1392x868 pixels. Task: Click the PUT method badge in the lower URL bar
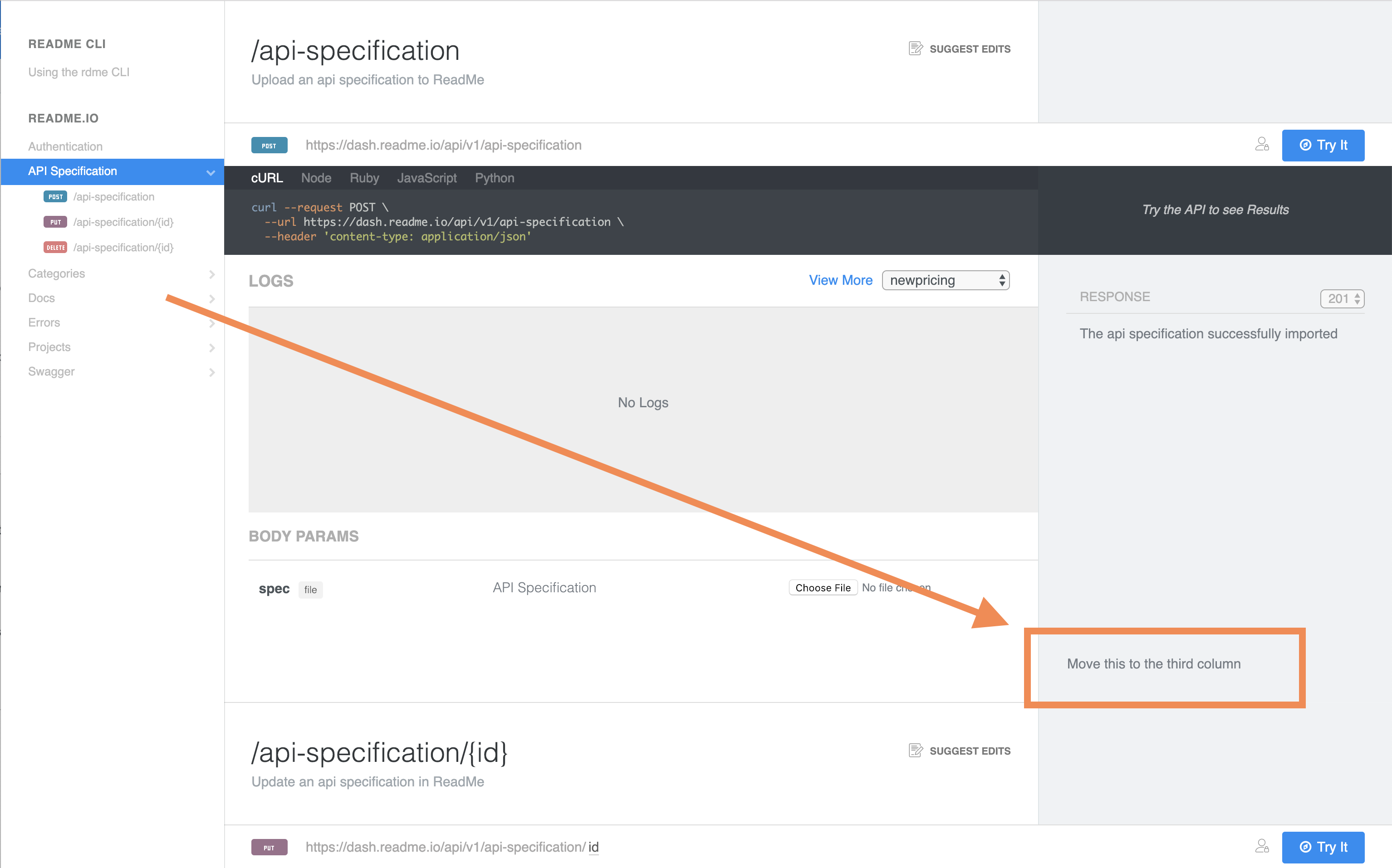click(x=269, y=847)
